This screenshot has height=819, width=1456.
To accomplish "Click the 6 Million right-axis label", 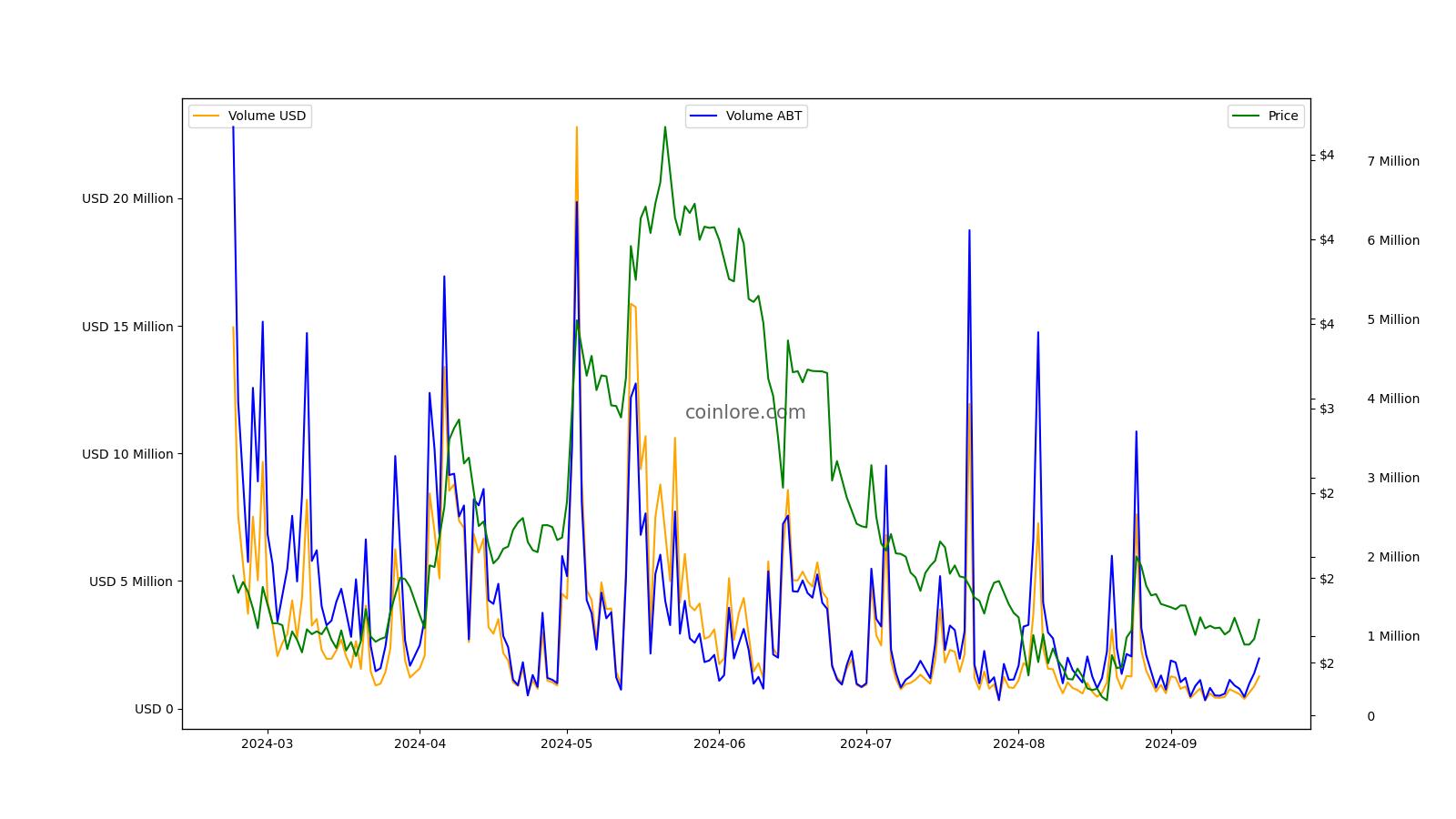I will click(x=1393, y=240).
